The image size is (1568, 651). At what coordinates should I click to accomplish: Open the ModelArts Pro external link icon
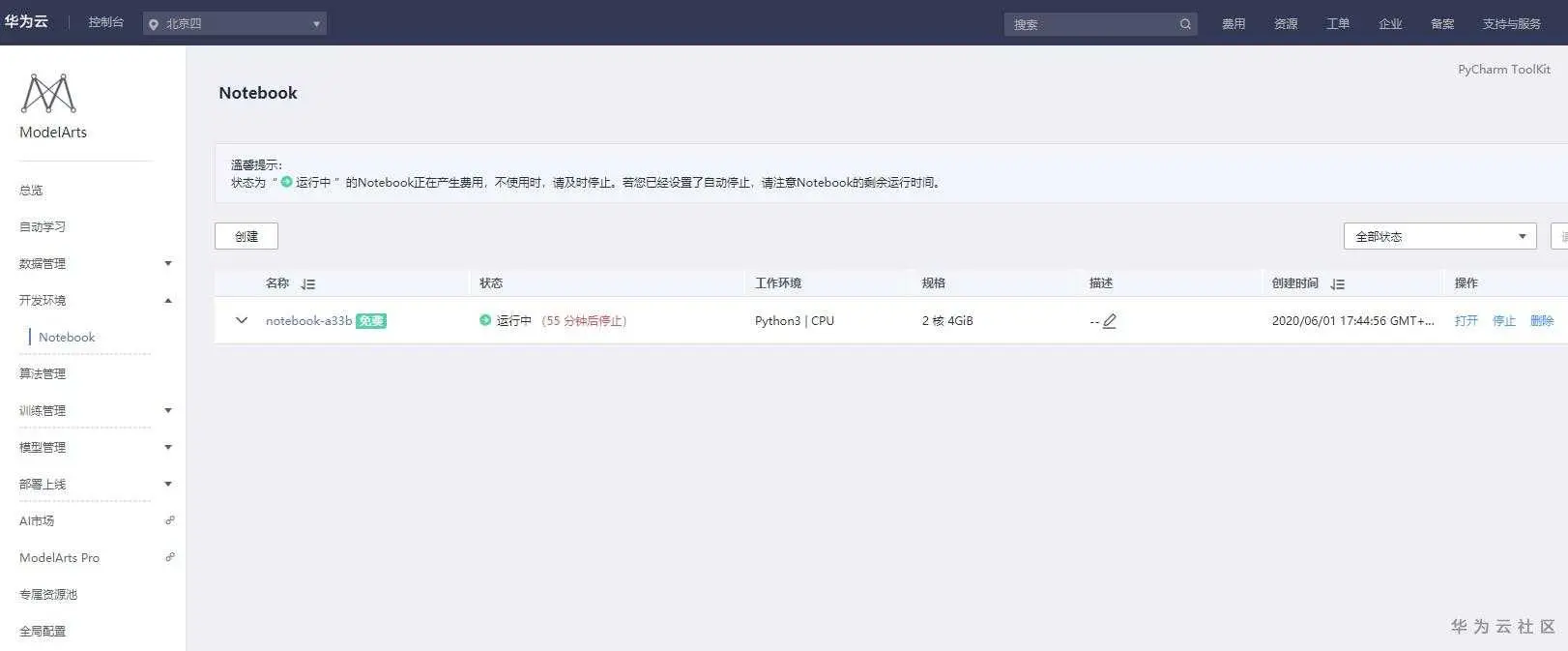tap(169, 557)
